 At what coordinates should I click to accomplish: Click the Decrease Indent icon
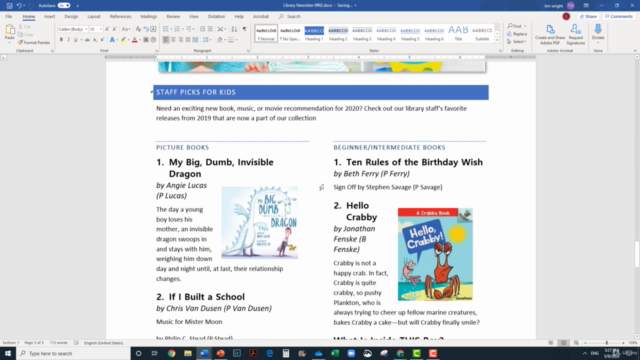point(202,29)
